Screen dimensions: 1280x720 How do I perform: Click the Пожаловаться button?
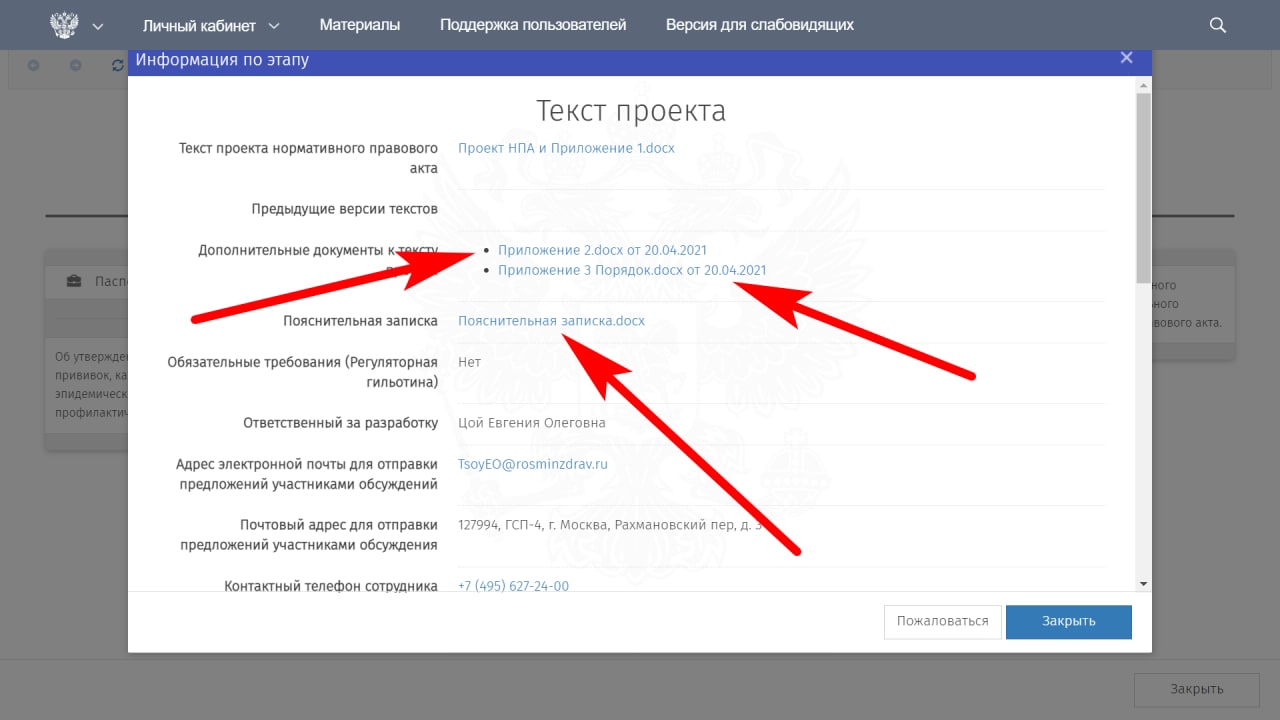pyautogui.click(x=942, y=621)
